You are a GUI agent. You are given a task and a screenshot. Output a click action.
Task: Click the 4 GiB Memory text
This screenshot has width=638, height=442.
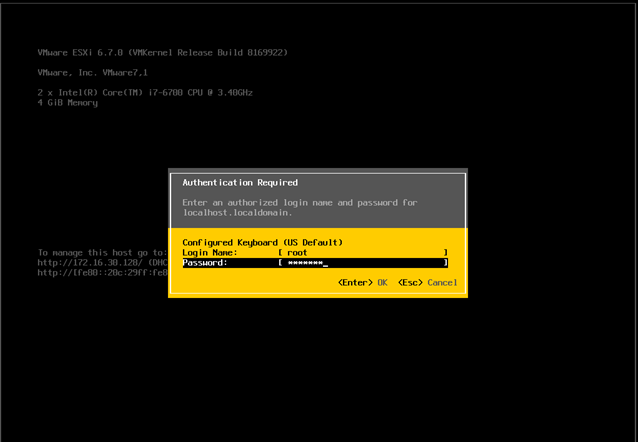68,103
